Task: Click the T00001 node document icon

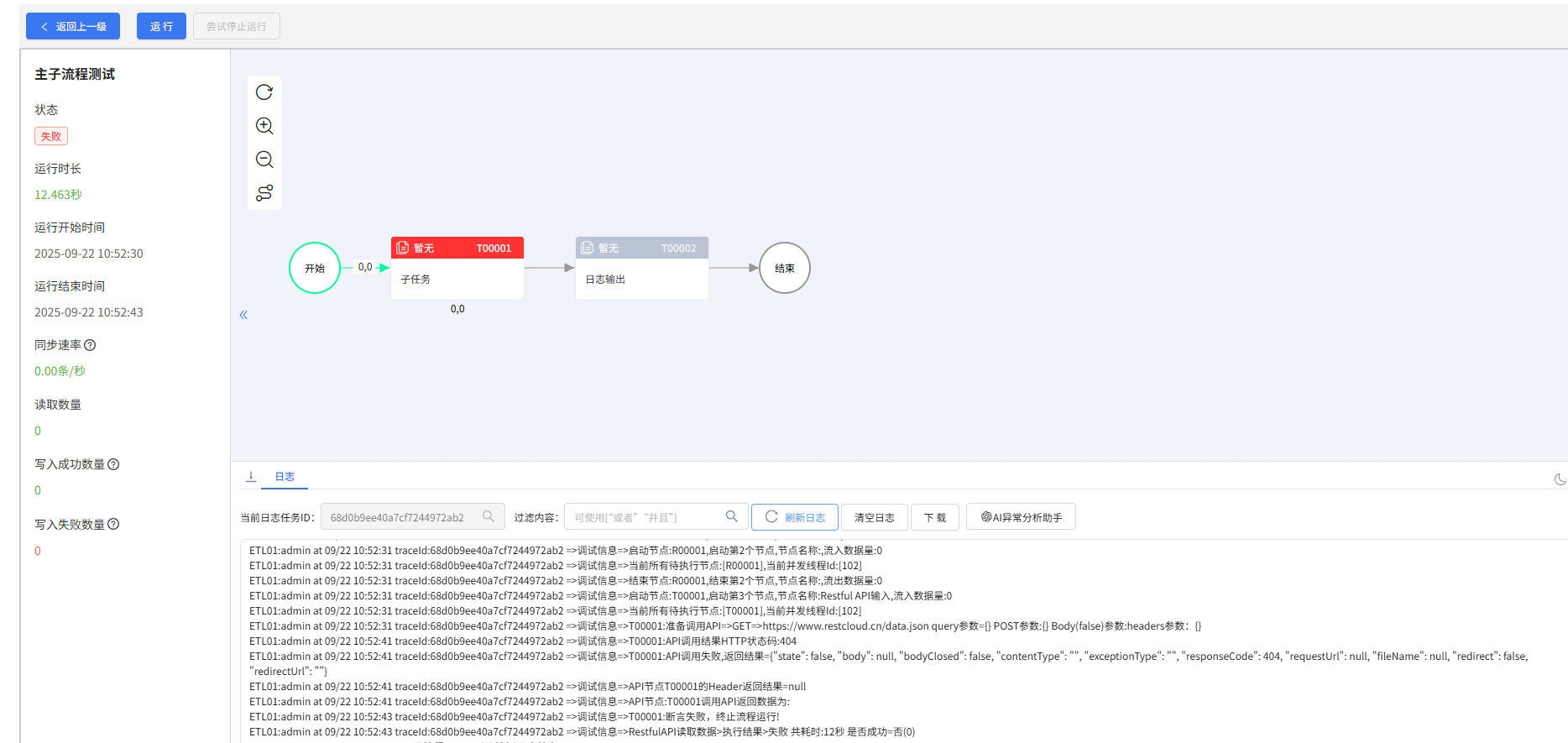Action: pos(403,248)
